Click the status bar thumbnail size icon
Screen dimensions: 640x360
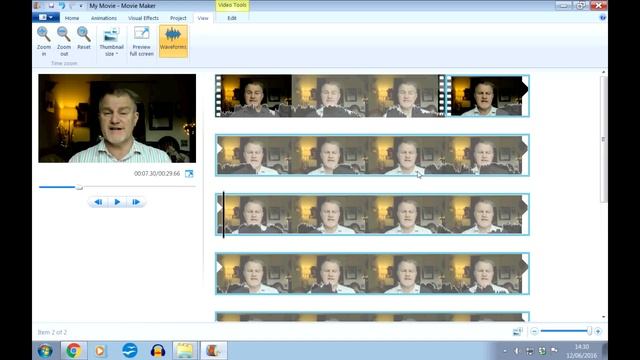tap(518, 332)
